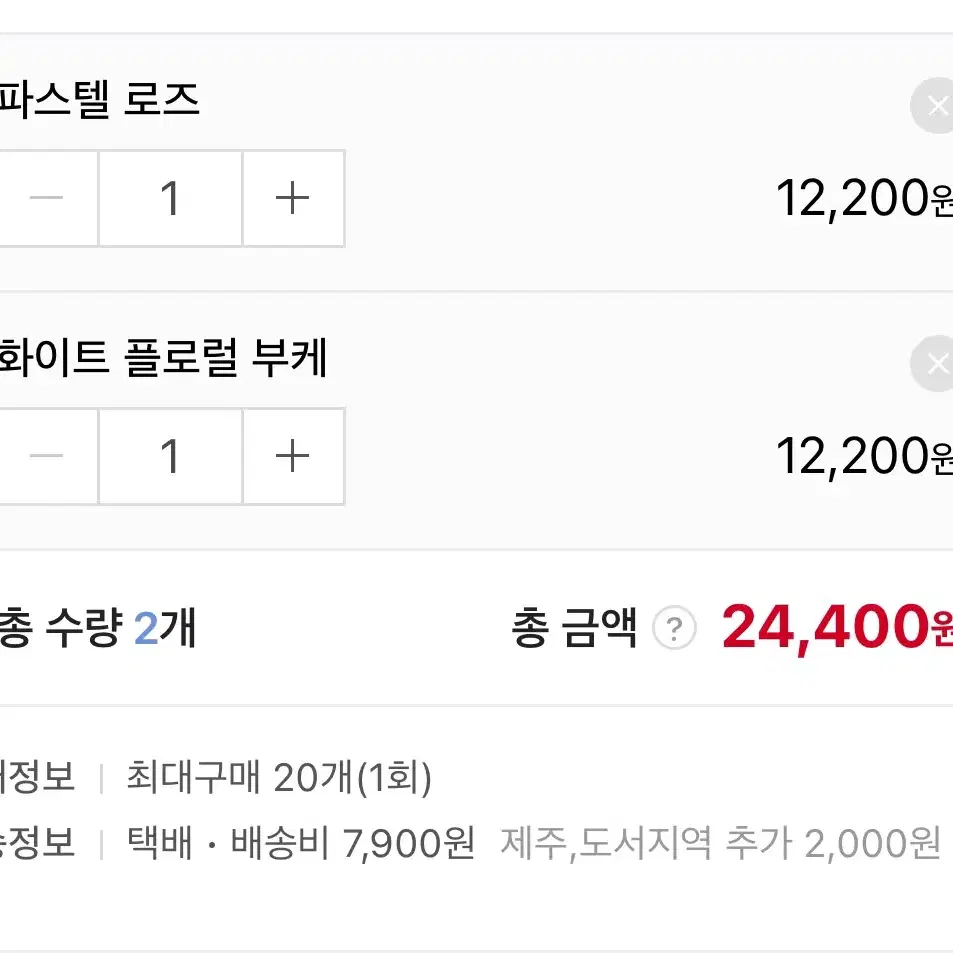Click the 최대구매 20개(1회) text
Viewport: 953px width, 953px height.
279,777
